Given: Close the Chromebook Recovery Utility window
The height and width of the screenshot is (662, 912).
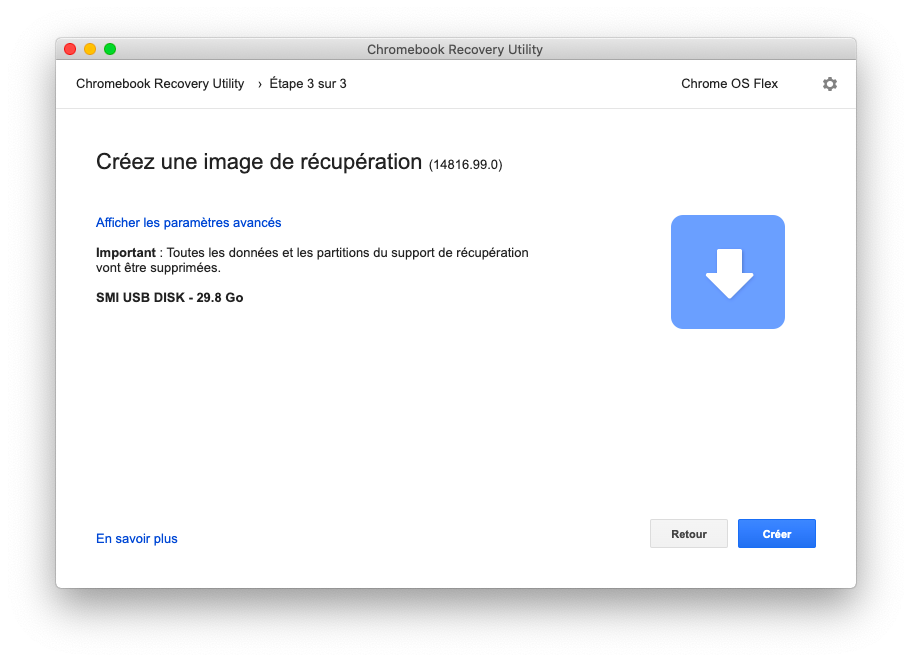Looking at the screenshot, I should pos(70,49).
